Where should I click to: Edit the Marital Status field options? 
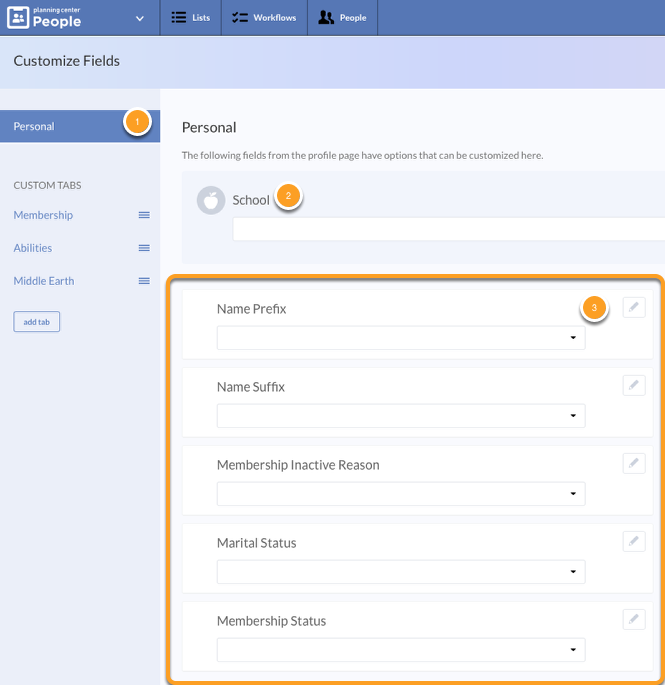pyautogui.click(x=634, y=541)
